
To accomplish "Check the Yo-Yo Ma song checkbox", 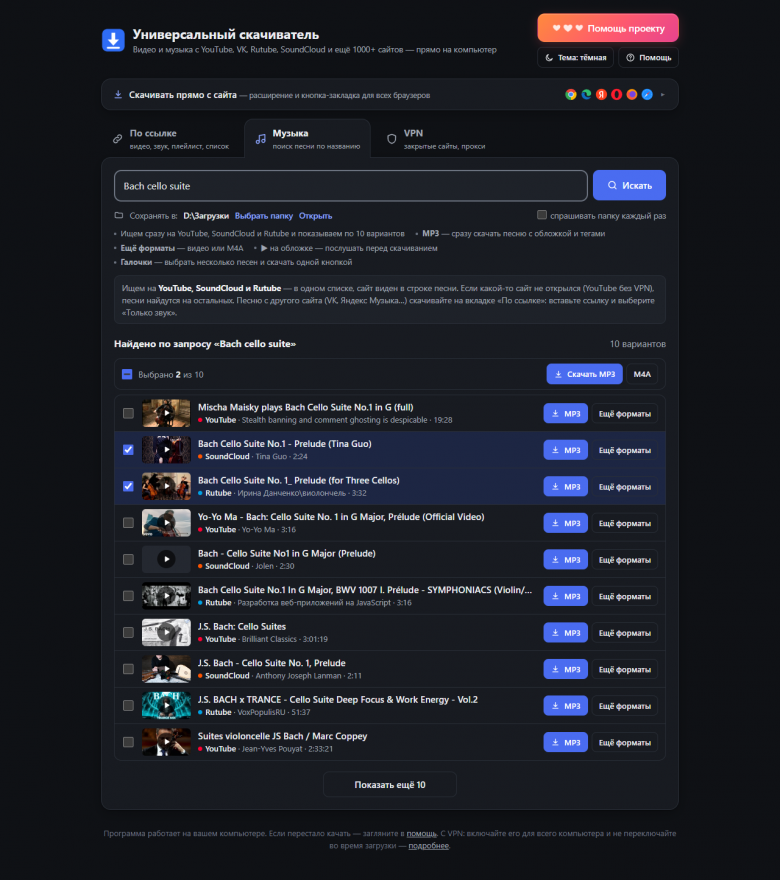I will [x=129, y=523].
